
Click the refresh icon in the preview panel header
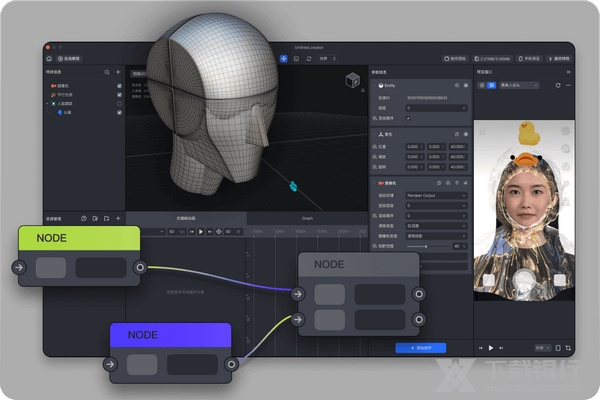click(558, 86)
